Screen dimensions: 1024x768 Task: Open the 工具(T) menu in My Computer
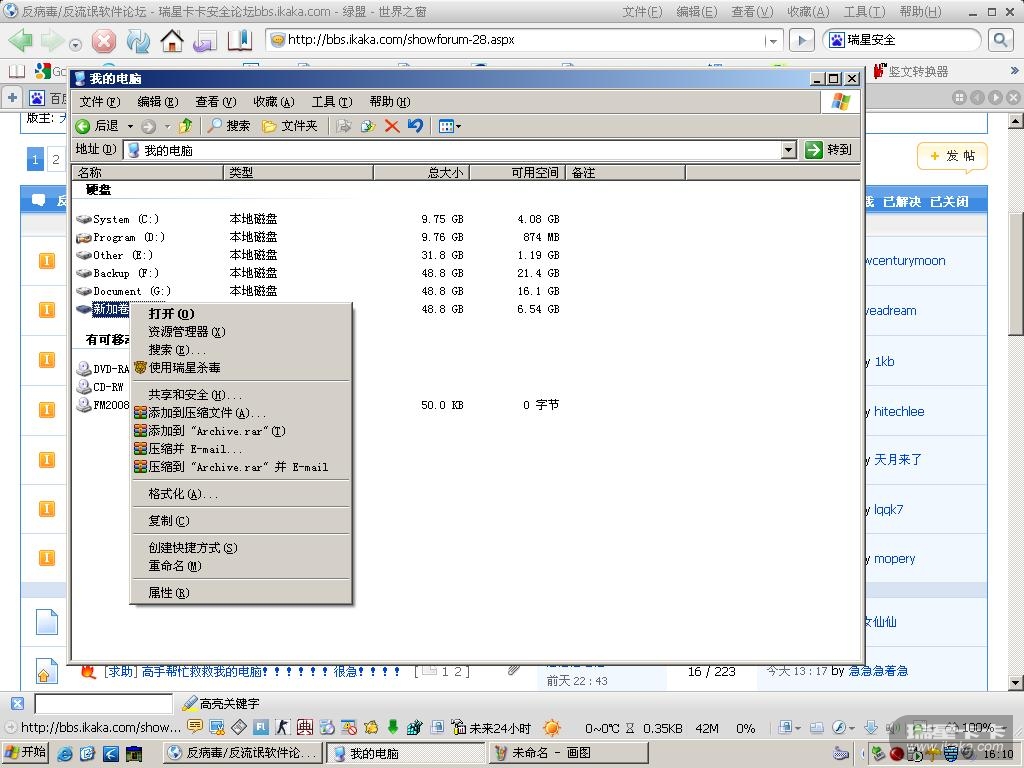click(332, 102)
